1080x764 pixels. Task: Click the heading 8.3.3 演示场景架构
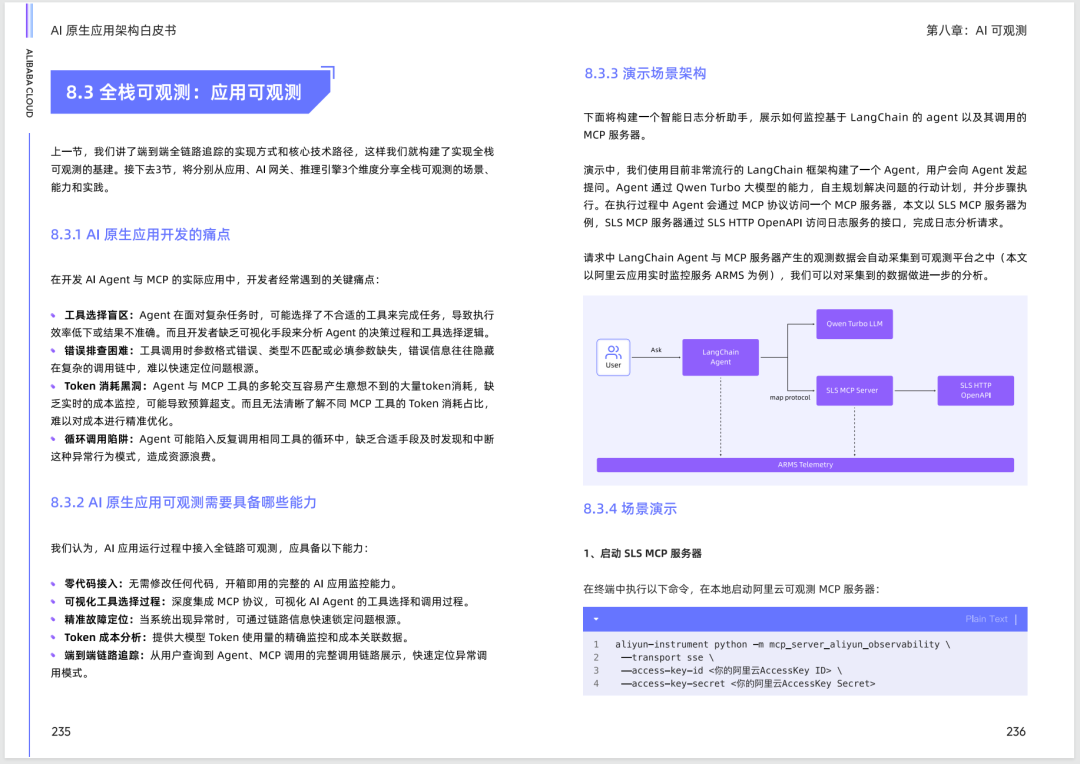pyautogui.click(x=645, y=74)
